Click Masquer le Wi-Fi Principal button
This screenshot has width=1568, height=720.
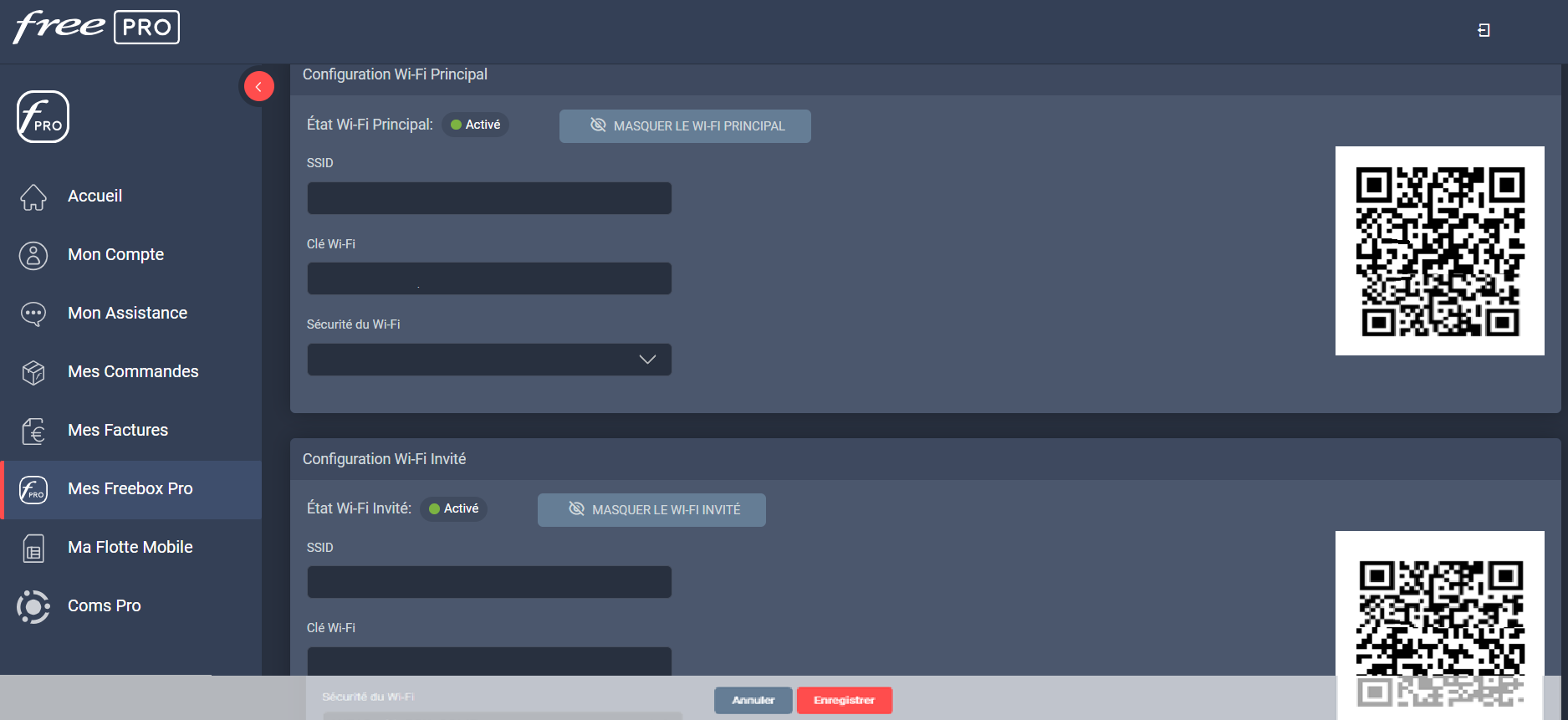click(x=685, y=126)
